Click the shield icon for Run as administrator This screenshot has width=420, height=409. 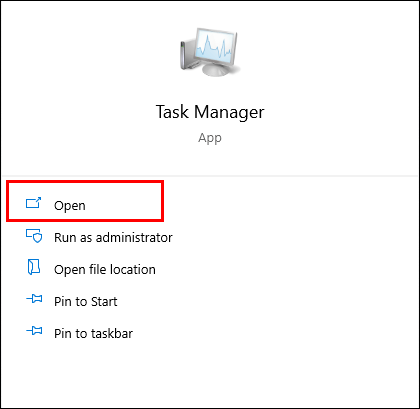34,236
